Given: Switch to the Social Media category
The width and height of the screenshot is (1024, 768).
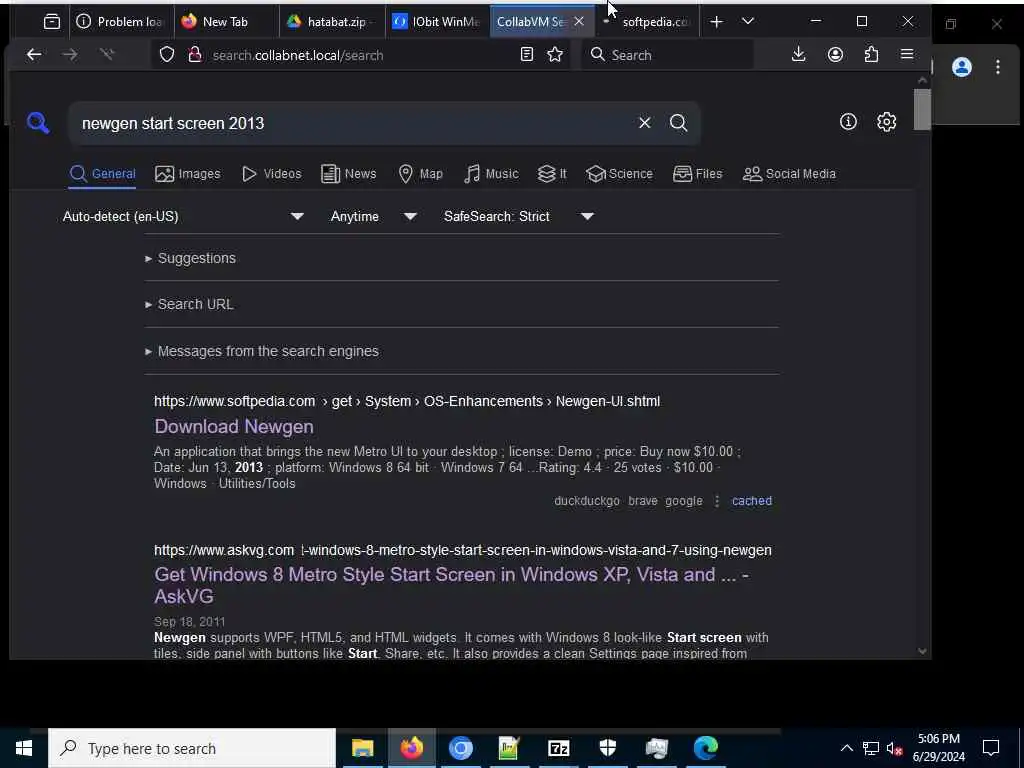Looking at the screenshot, I should click(790, 174).
